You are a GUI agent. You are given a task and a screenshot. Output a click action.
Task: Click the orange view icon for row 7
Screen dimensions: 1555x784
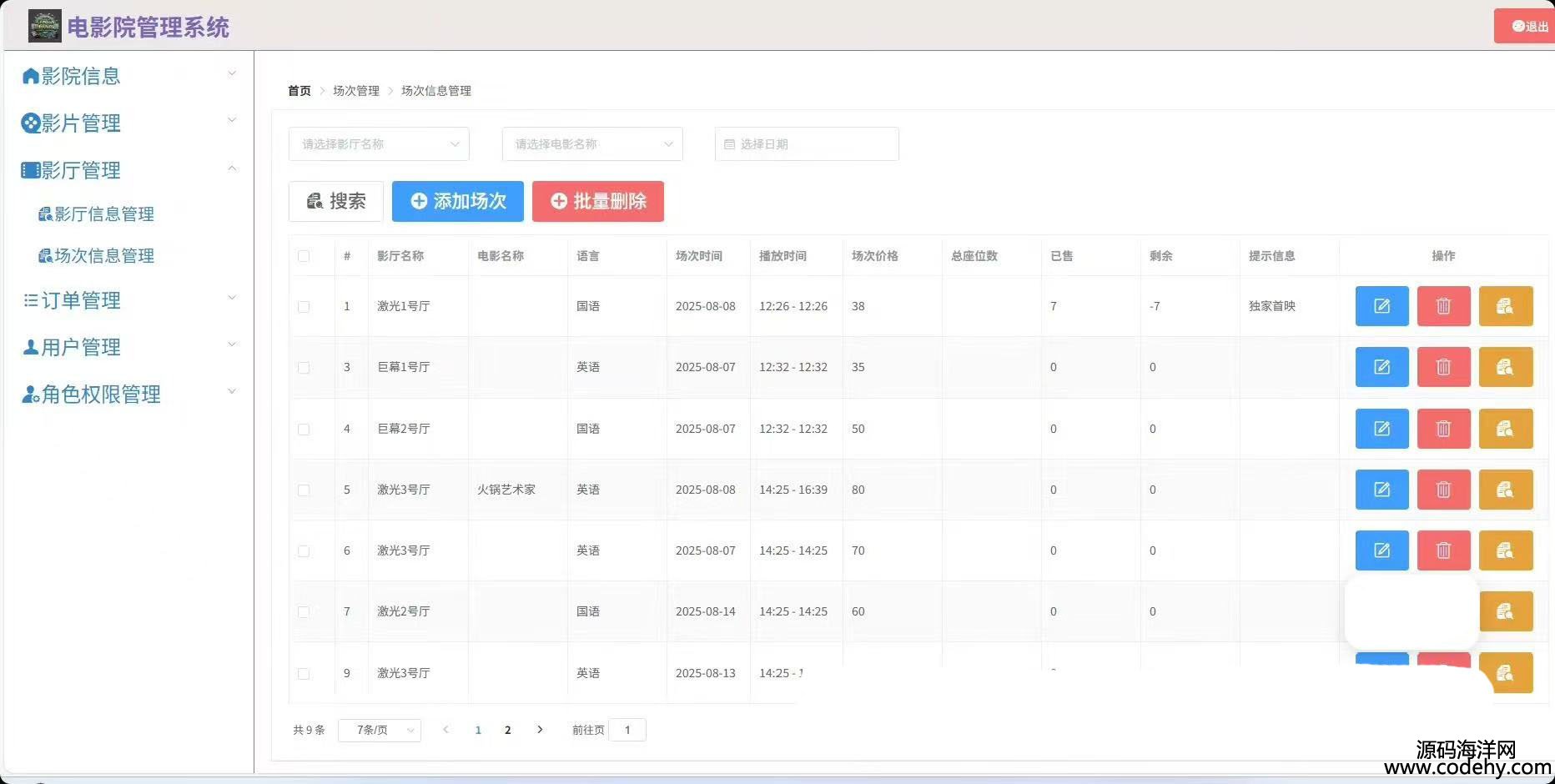1505,611
